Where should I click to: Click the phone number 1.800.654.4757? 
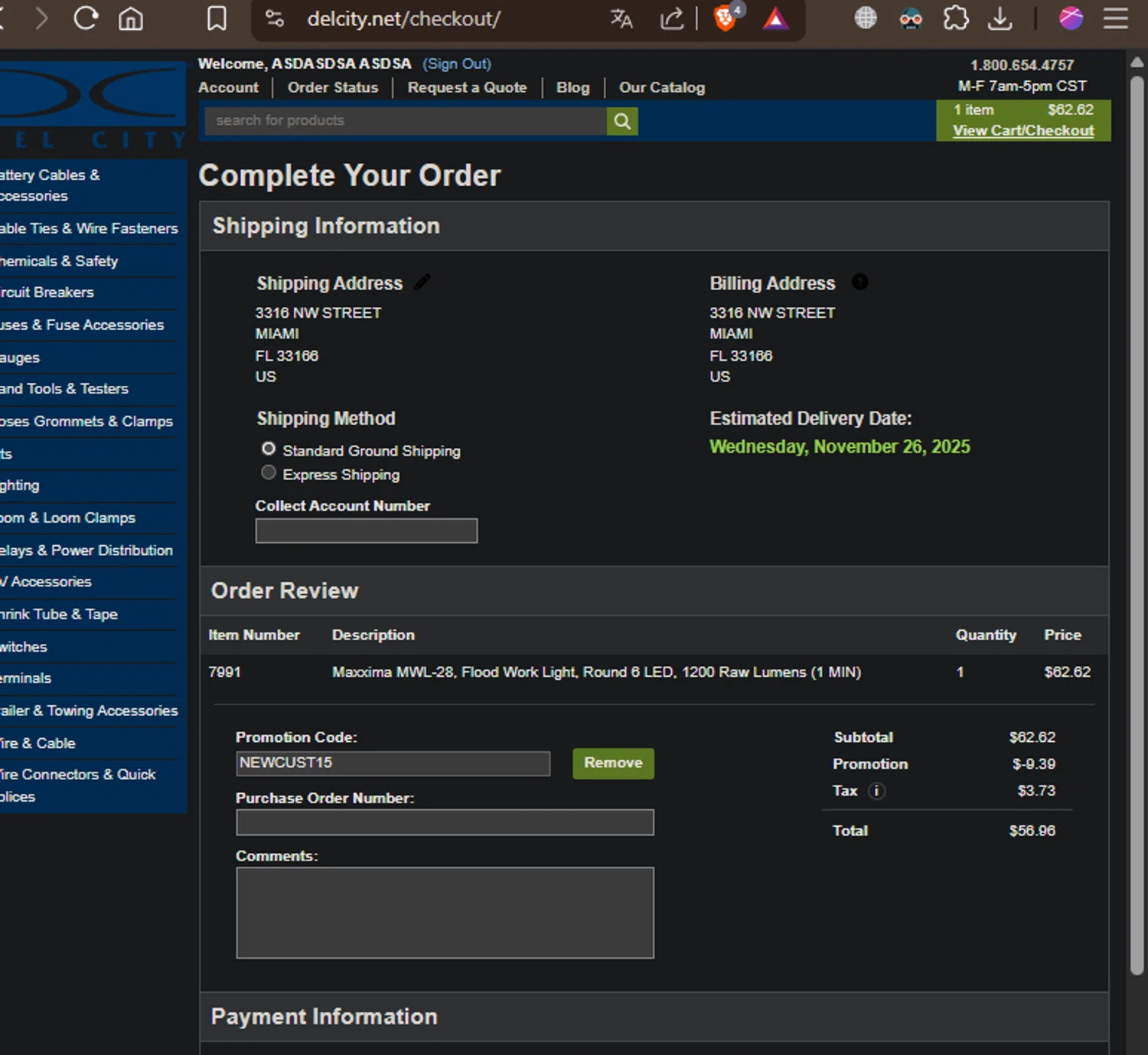[x=1022, y=65]
